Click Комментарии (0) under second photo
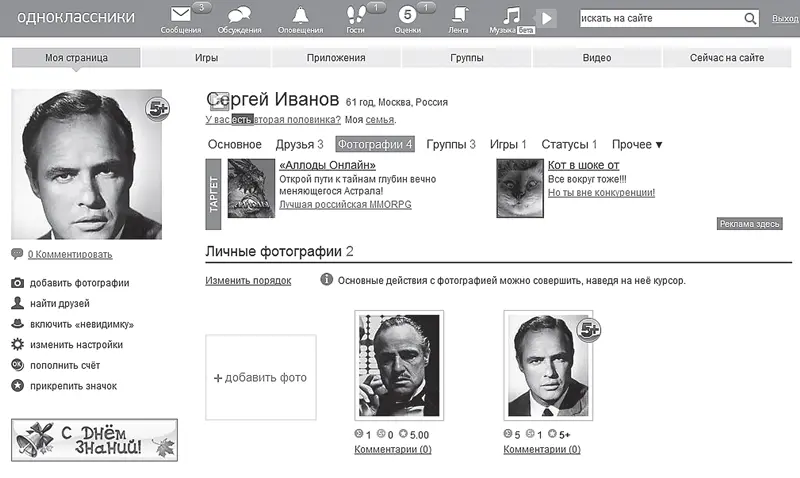800x478 pixels. (542, 449)
